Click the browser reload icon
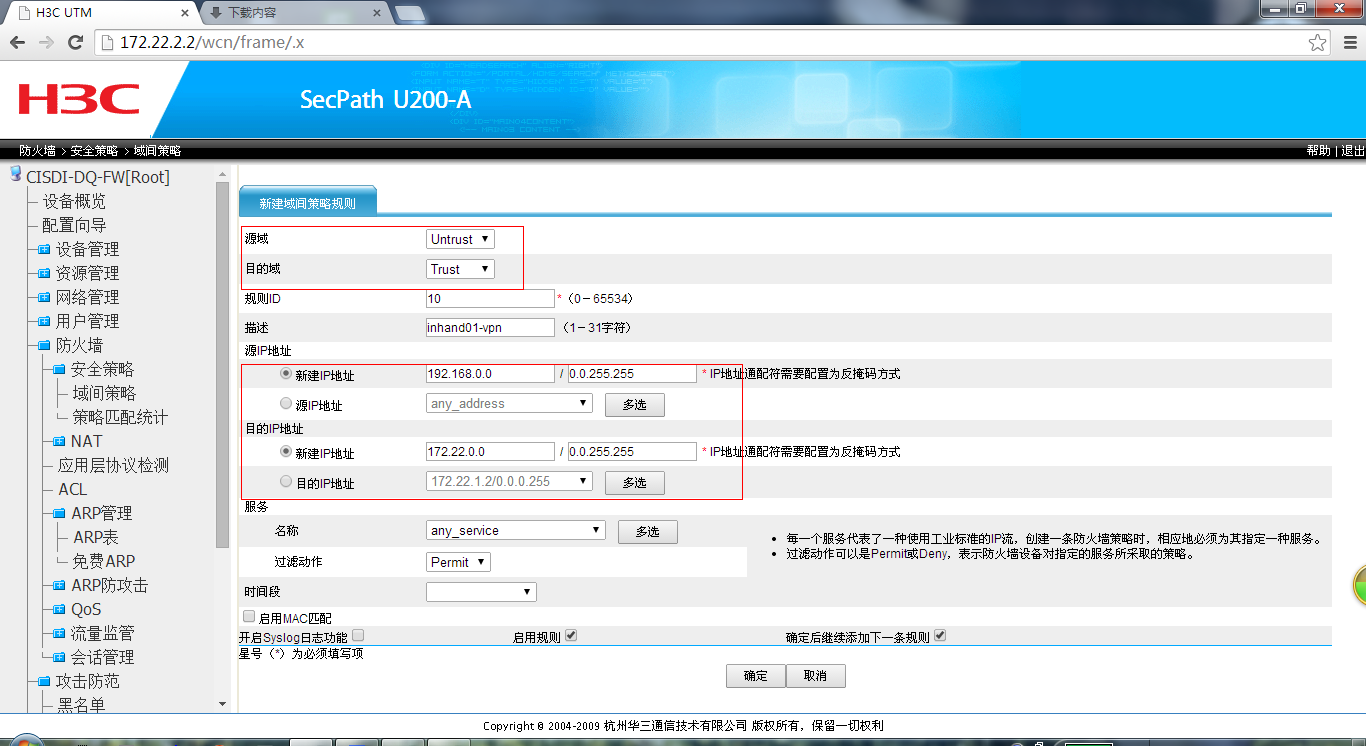The width and height of the screenshot is (1366, 746). 75,42
